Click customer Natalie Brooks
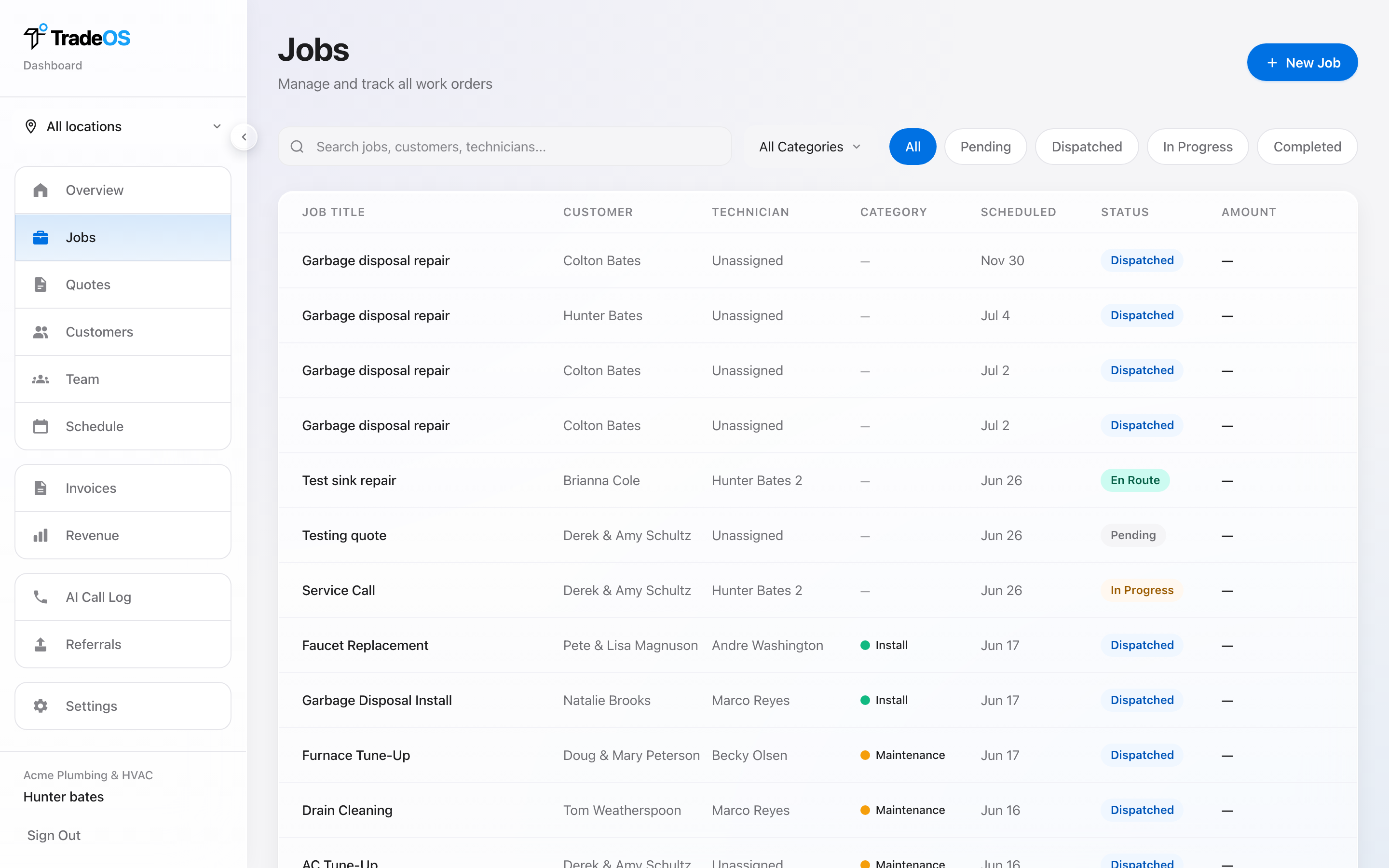This screenshot has width=1389, height=868. coord(607,700)
